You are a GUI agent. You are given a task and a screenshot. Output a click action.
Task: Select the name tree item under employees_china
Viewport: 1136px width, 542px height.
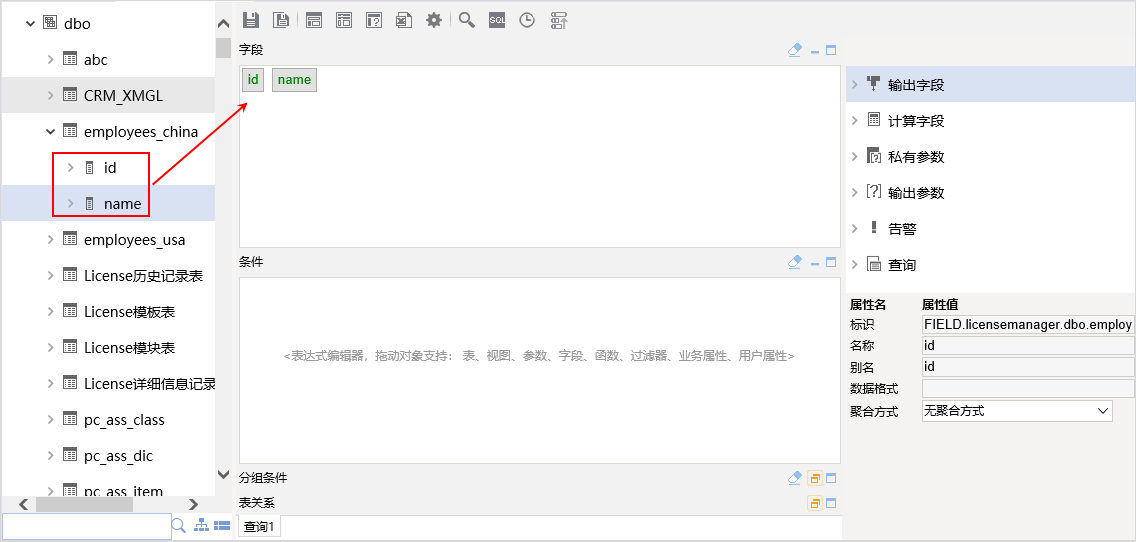point(122,204)
